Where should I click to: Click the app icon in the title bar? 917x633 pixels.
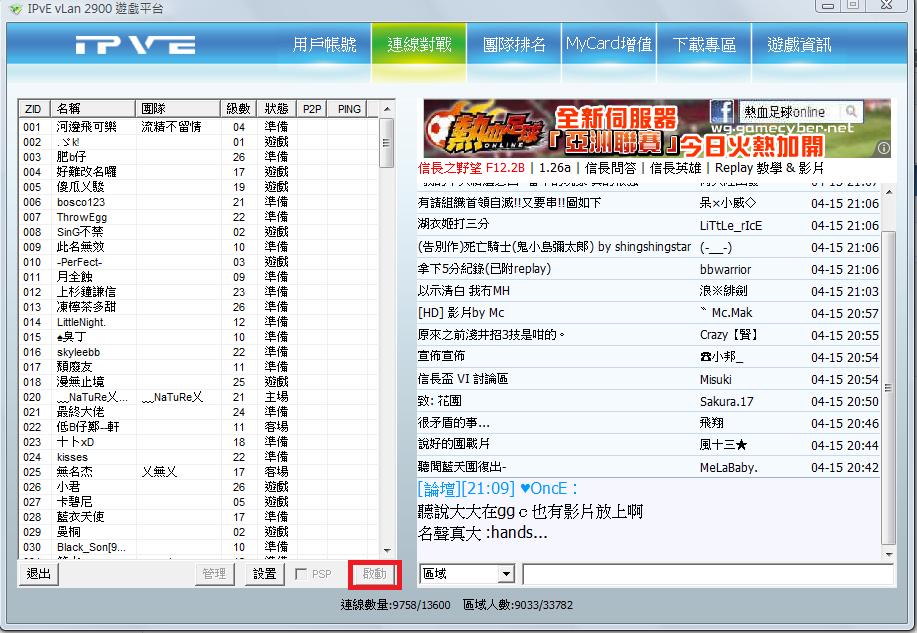point(11,9)
